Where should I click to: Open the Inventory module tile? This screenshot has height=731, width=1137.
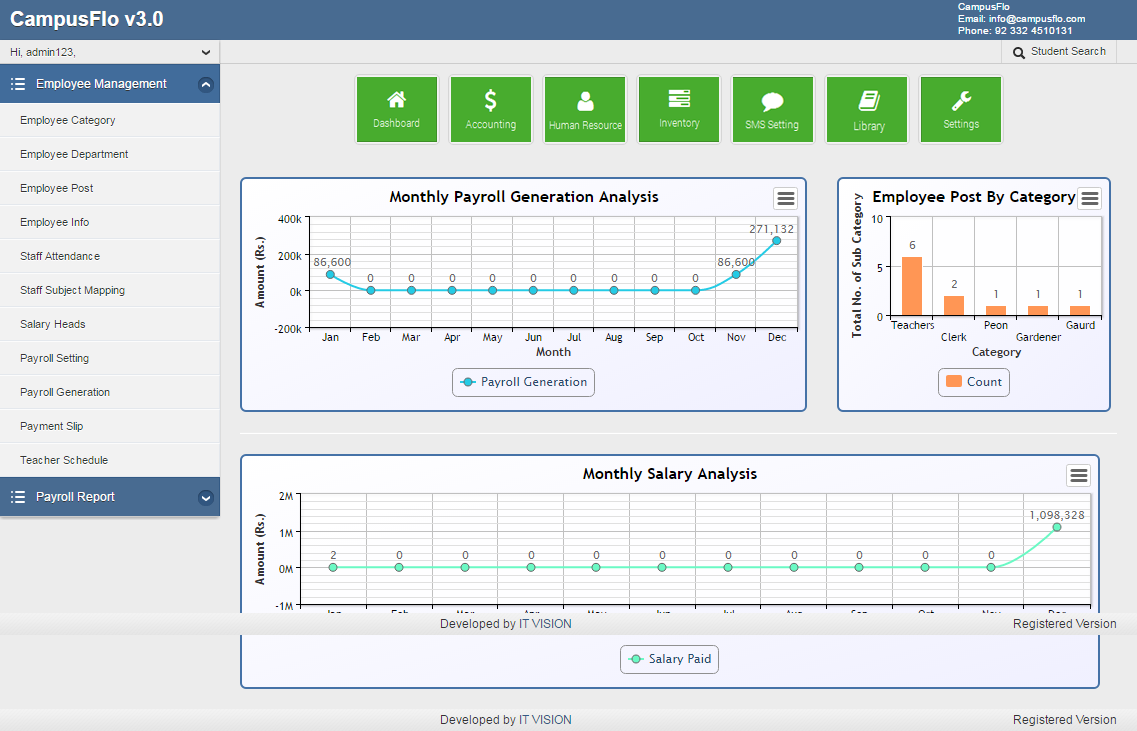[x=679, y=109]
